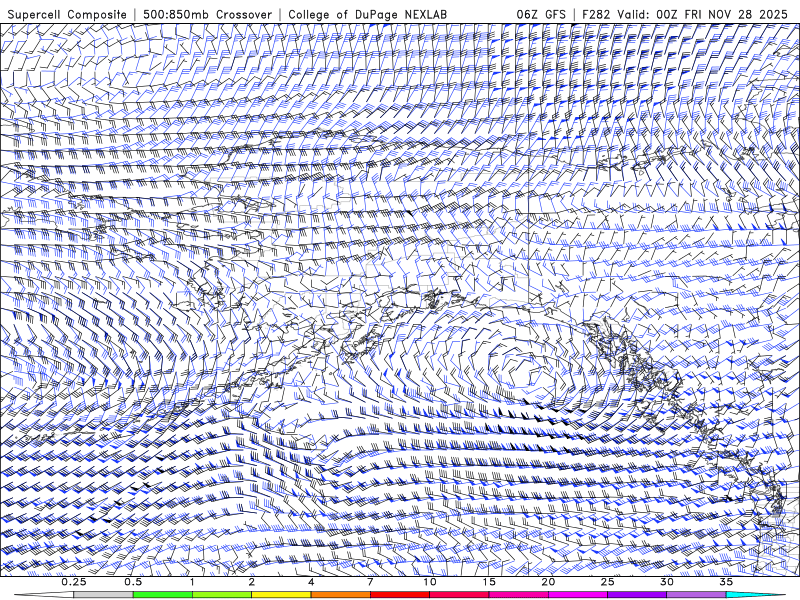Click the '06Z GFS' model run label
Viewport: 800px width, 600px height.
coord(541,14)
